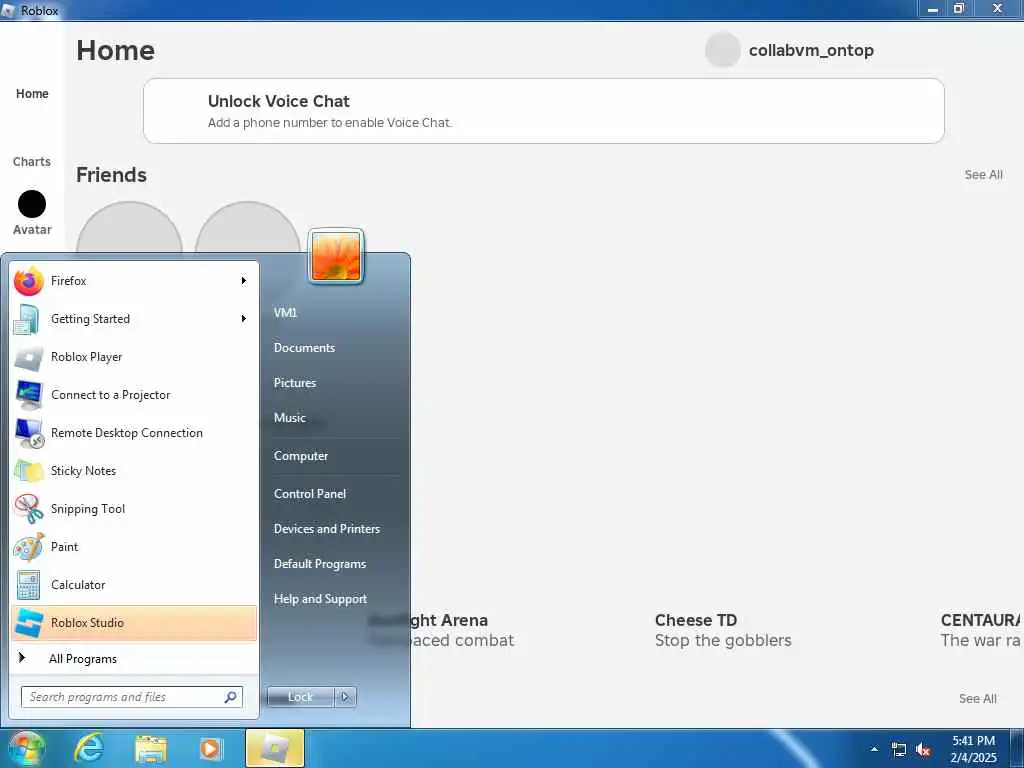Select the Roblox taskbar button

pyautogui.click(x=275, y=748)
